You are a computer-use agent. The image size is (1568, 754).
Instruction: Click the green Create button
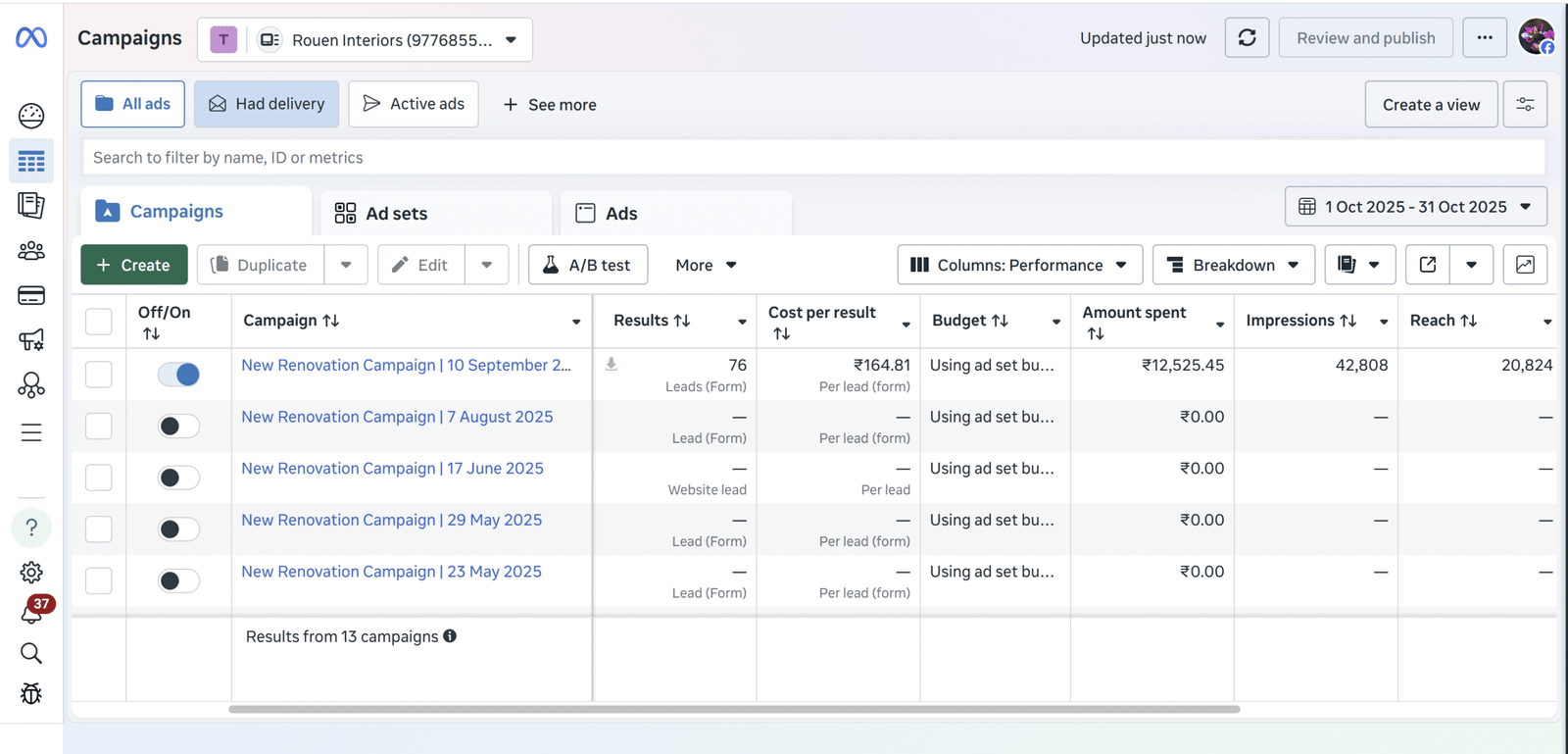[x=134, y=265]
